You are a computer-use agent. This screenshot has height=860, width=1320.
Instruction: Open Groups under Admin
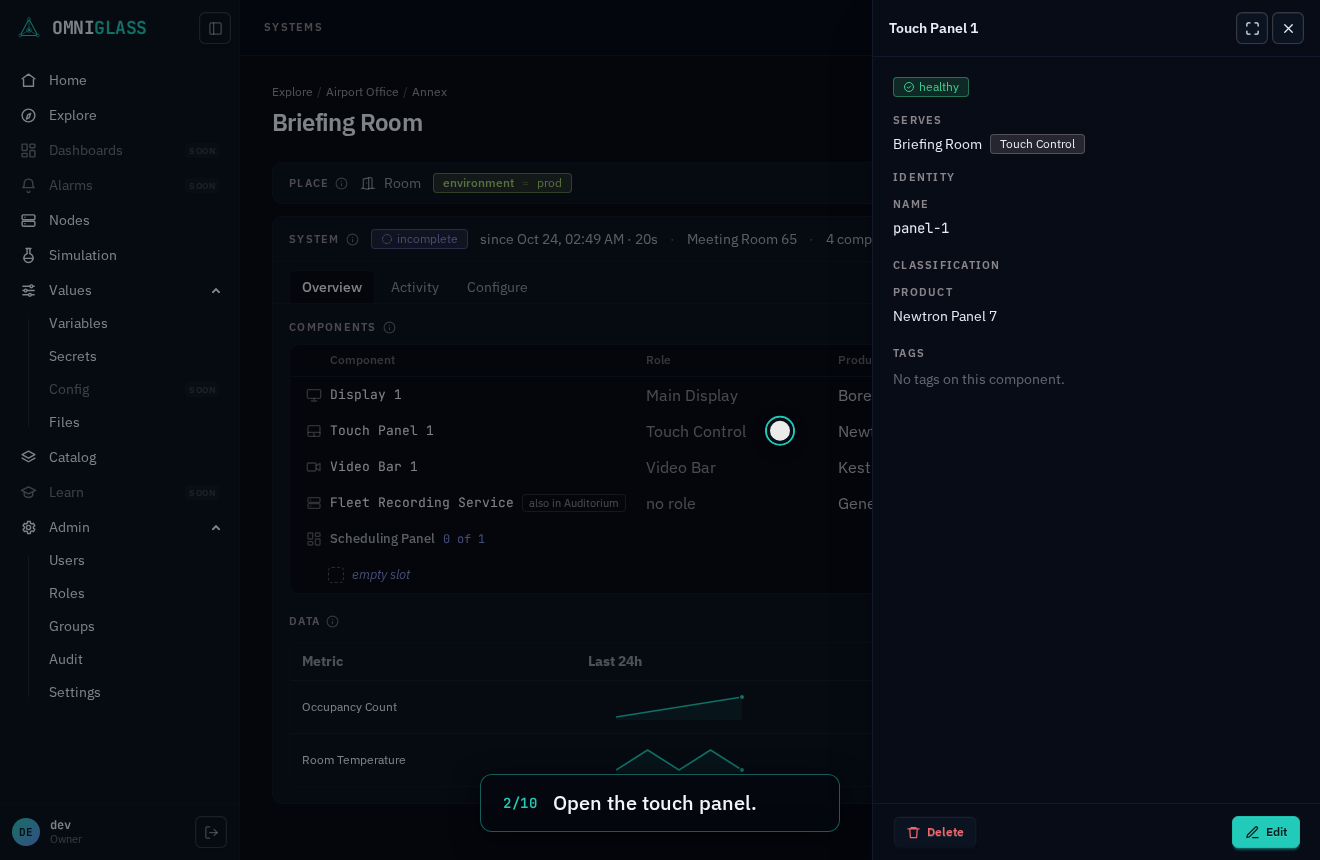pos(72,626)
